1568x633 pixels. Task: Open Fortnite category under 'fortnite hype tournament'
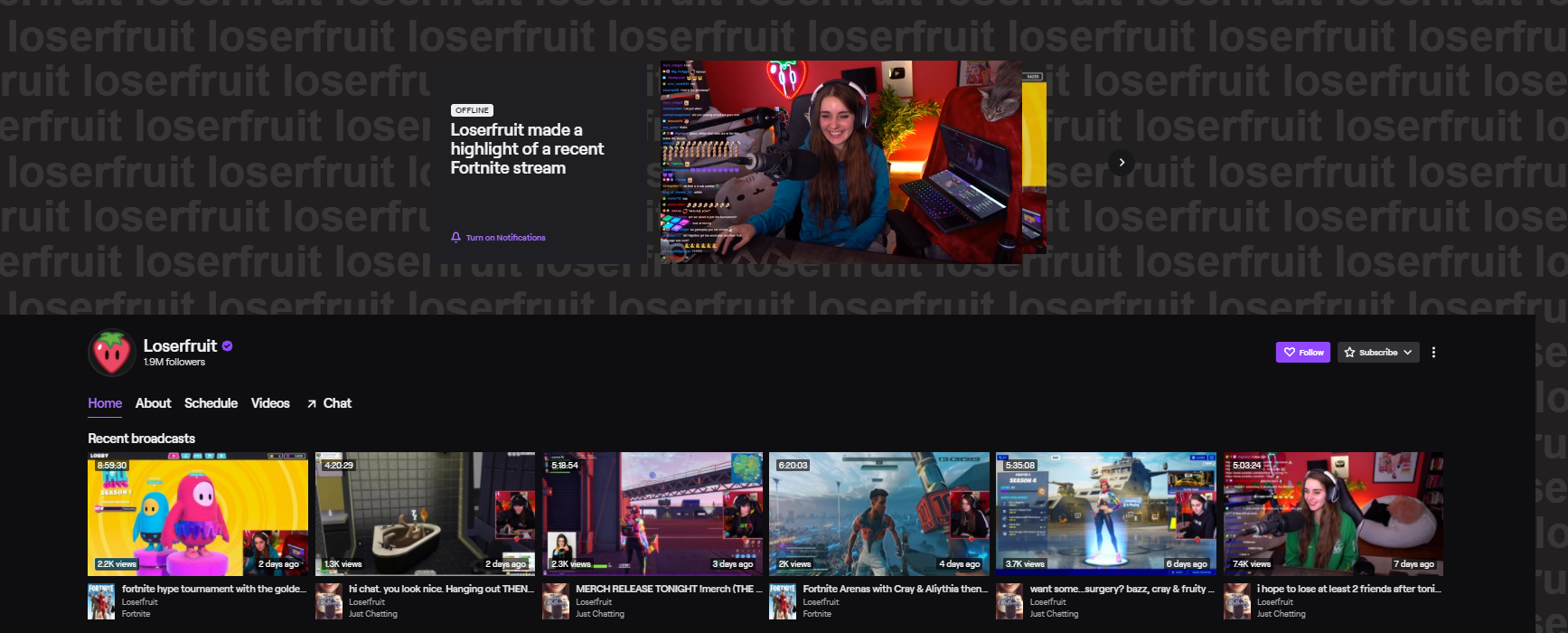tap(136, 614)
